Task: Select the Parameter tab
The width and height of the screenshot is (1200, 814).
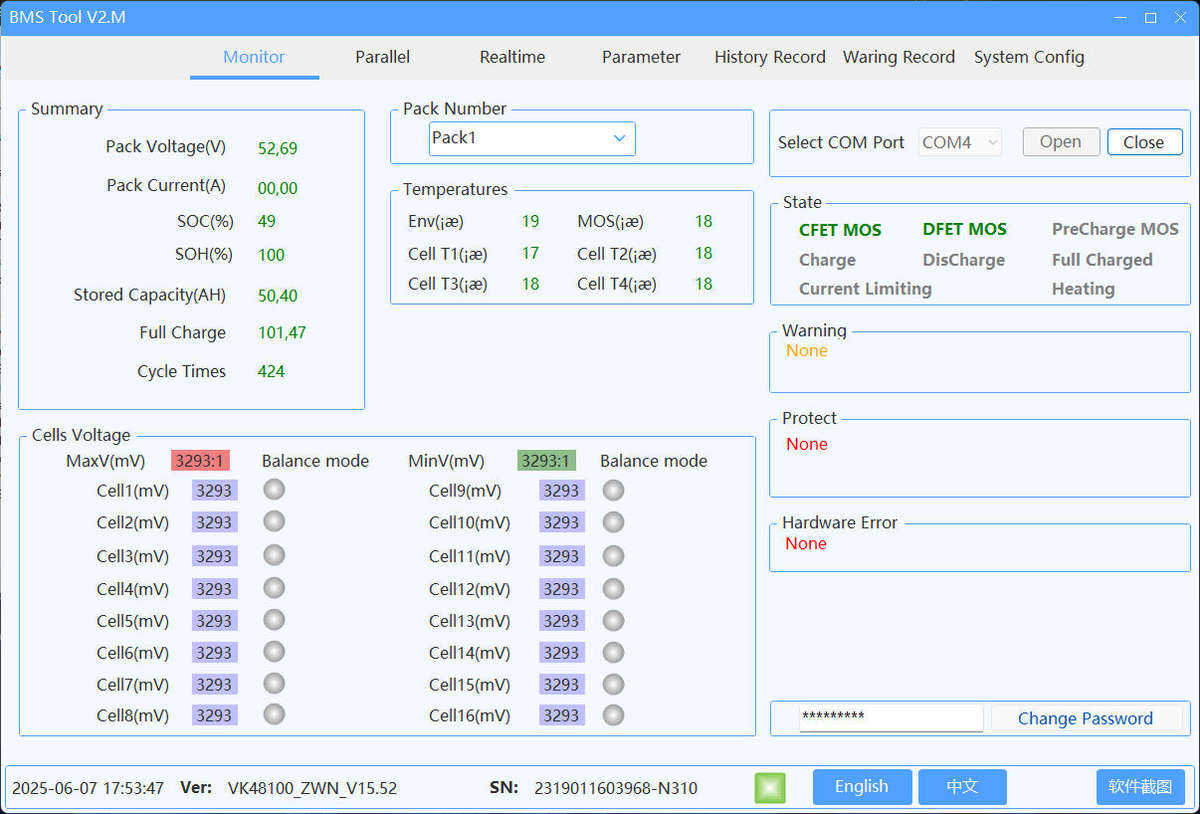Action: pyautogui.click(x=641, y=57)
